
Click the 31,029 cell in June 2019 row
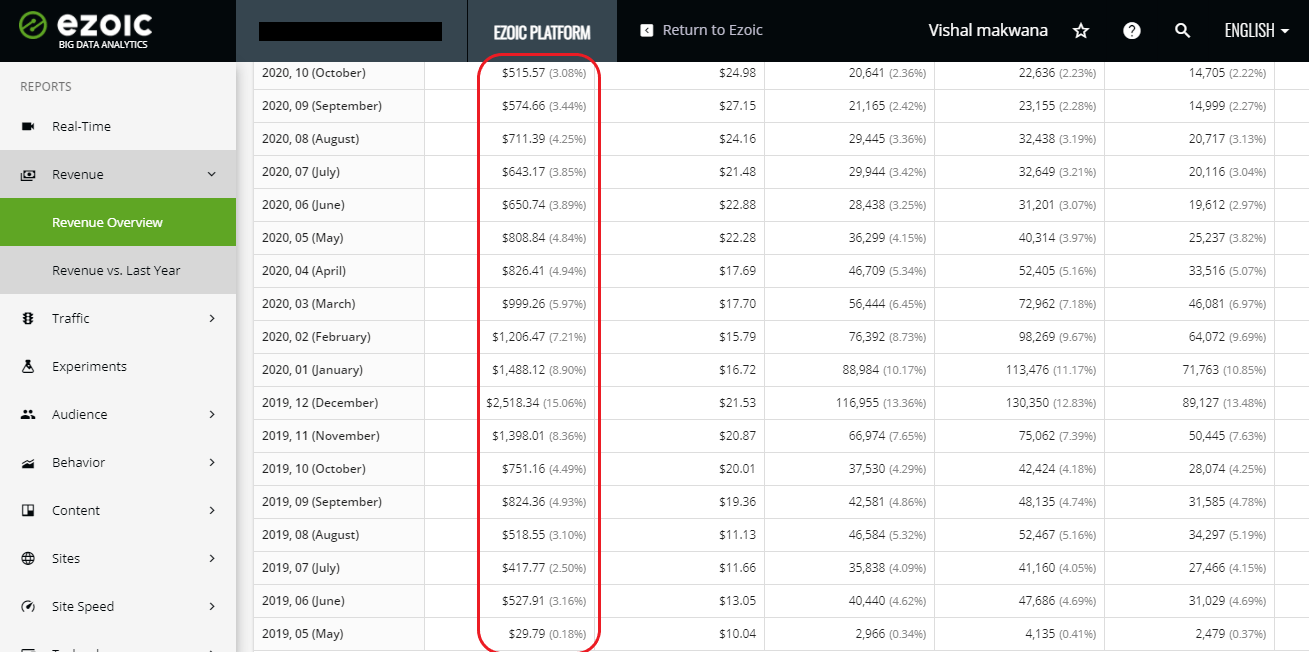(x=1227, y=601)
